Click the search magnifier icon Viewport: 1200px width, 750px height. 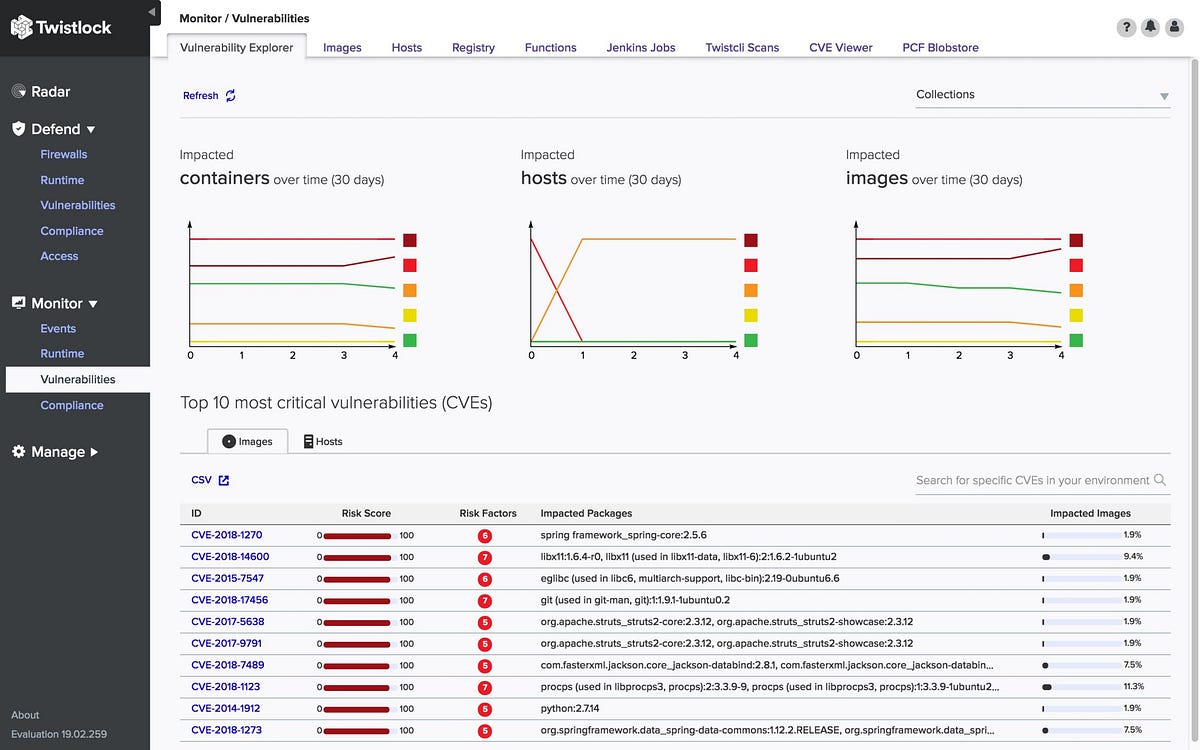[x=1160, y=480]
